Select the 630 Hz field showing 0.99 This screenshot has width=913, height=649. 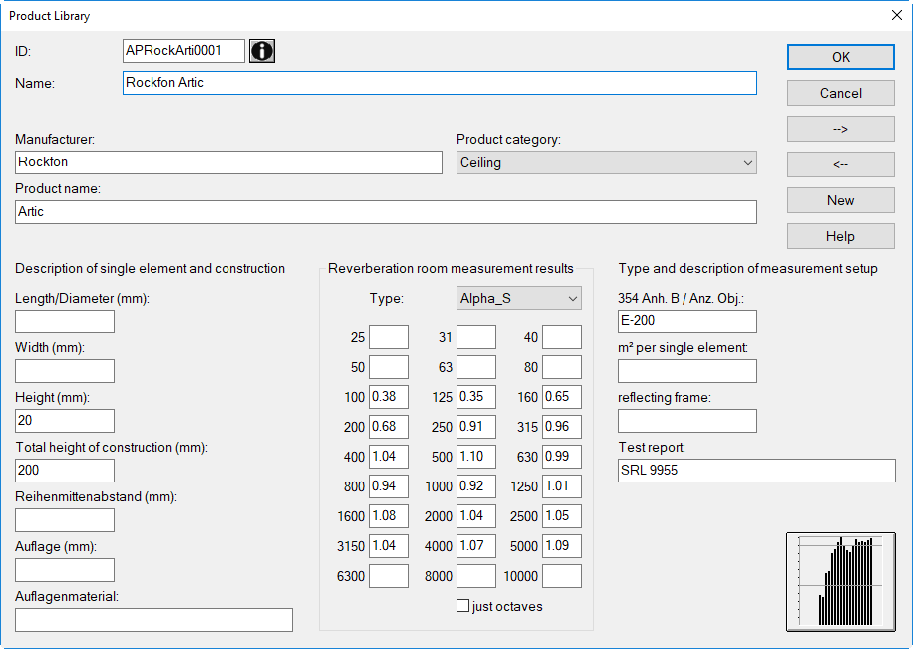[x=562, y=456]
